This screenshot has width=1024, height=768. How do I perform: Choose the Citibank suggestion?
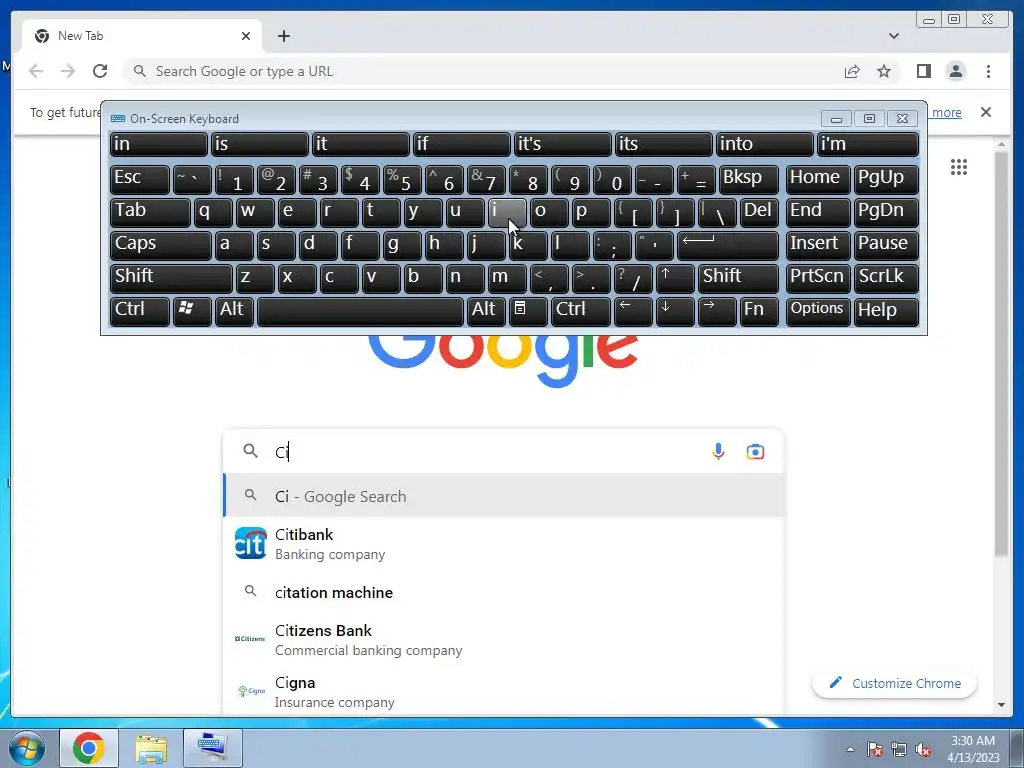[x=503, y=543]
